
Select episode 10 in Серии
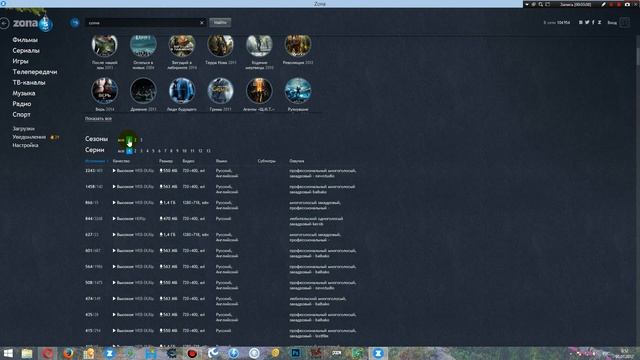[x=184, y=151]
